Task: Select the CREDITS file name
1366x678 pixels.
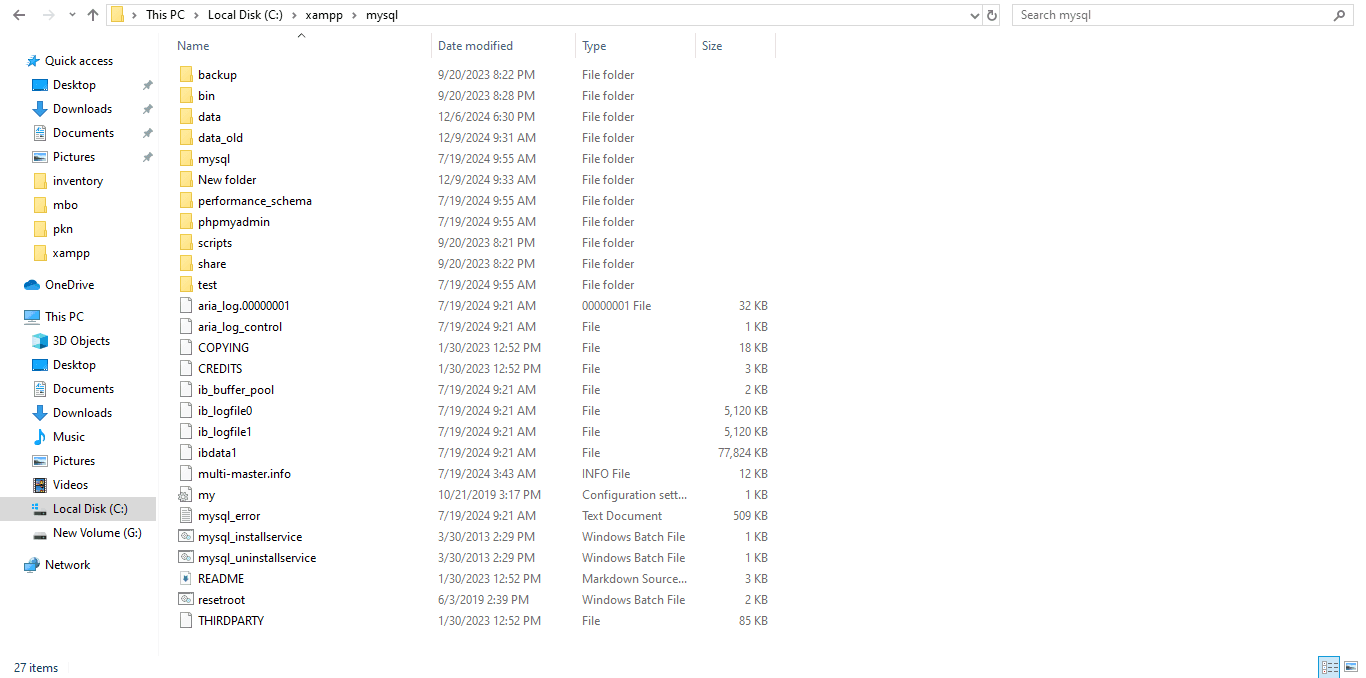Action: pos(220,369)
